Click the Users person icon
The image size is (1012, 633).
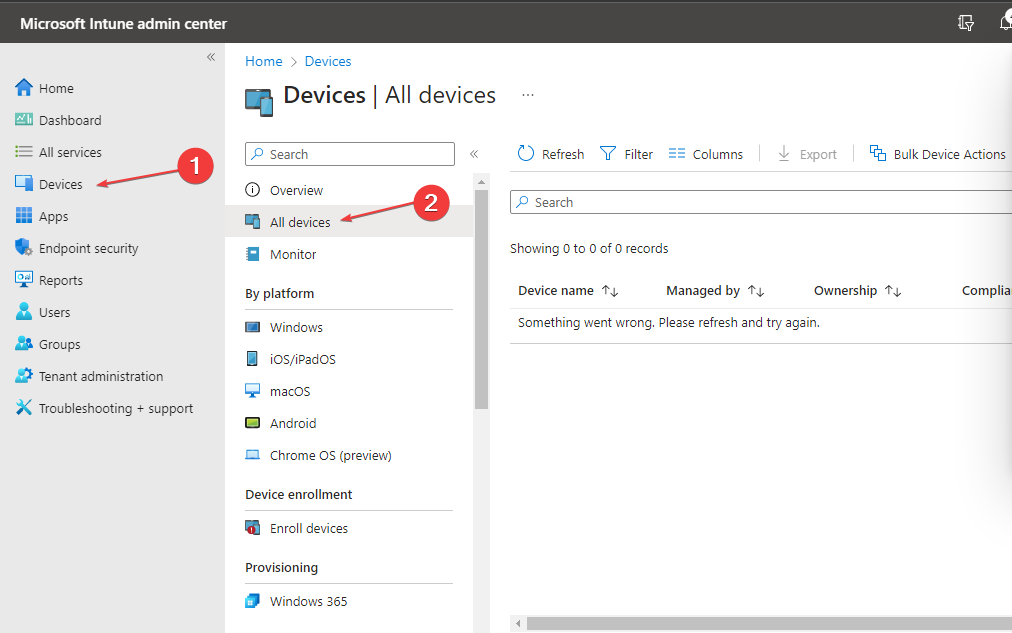(24, 312)
